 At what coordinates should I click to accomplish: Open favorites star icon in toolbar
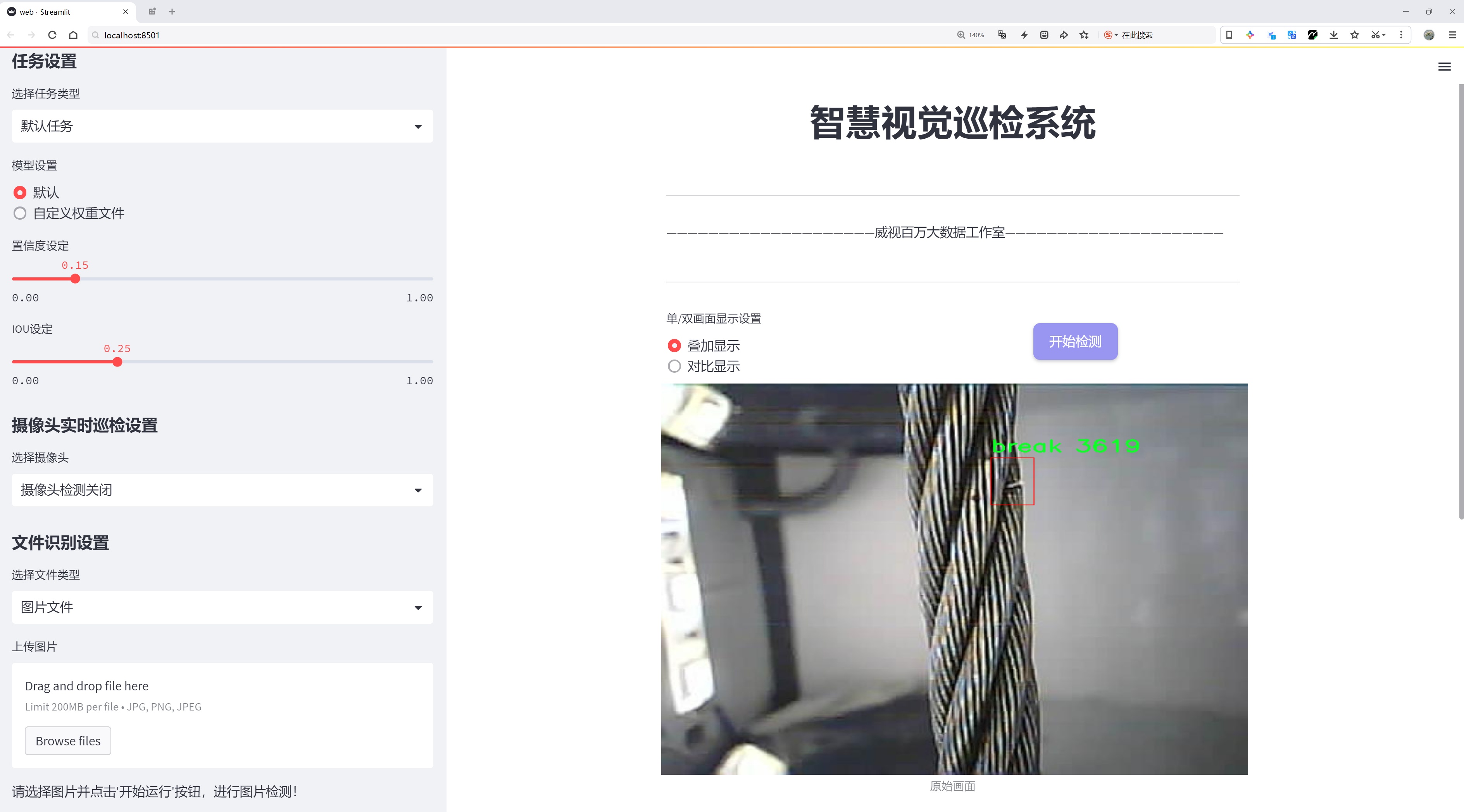click(1355, 35)
